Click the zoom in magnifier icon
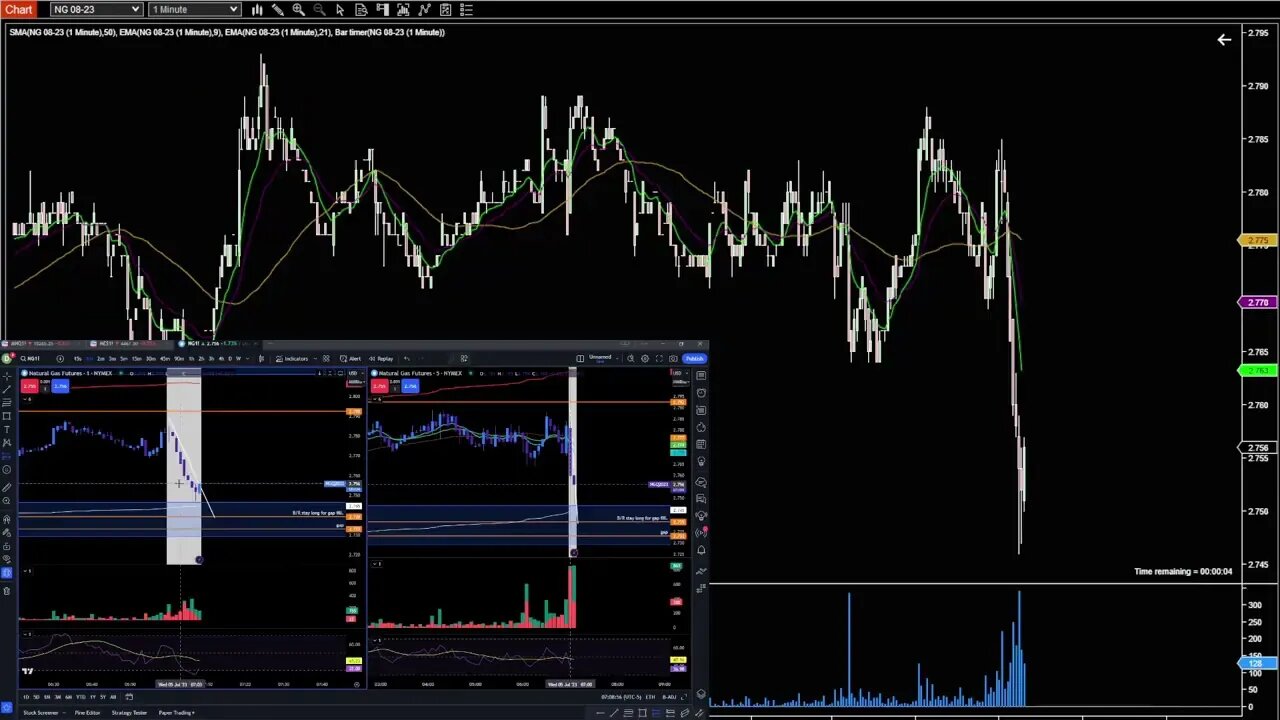This screenshot has width=1280, height=720. pyautogui.click(x=298, y=9)
